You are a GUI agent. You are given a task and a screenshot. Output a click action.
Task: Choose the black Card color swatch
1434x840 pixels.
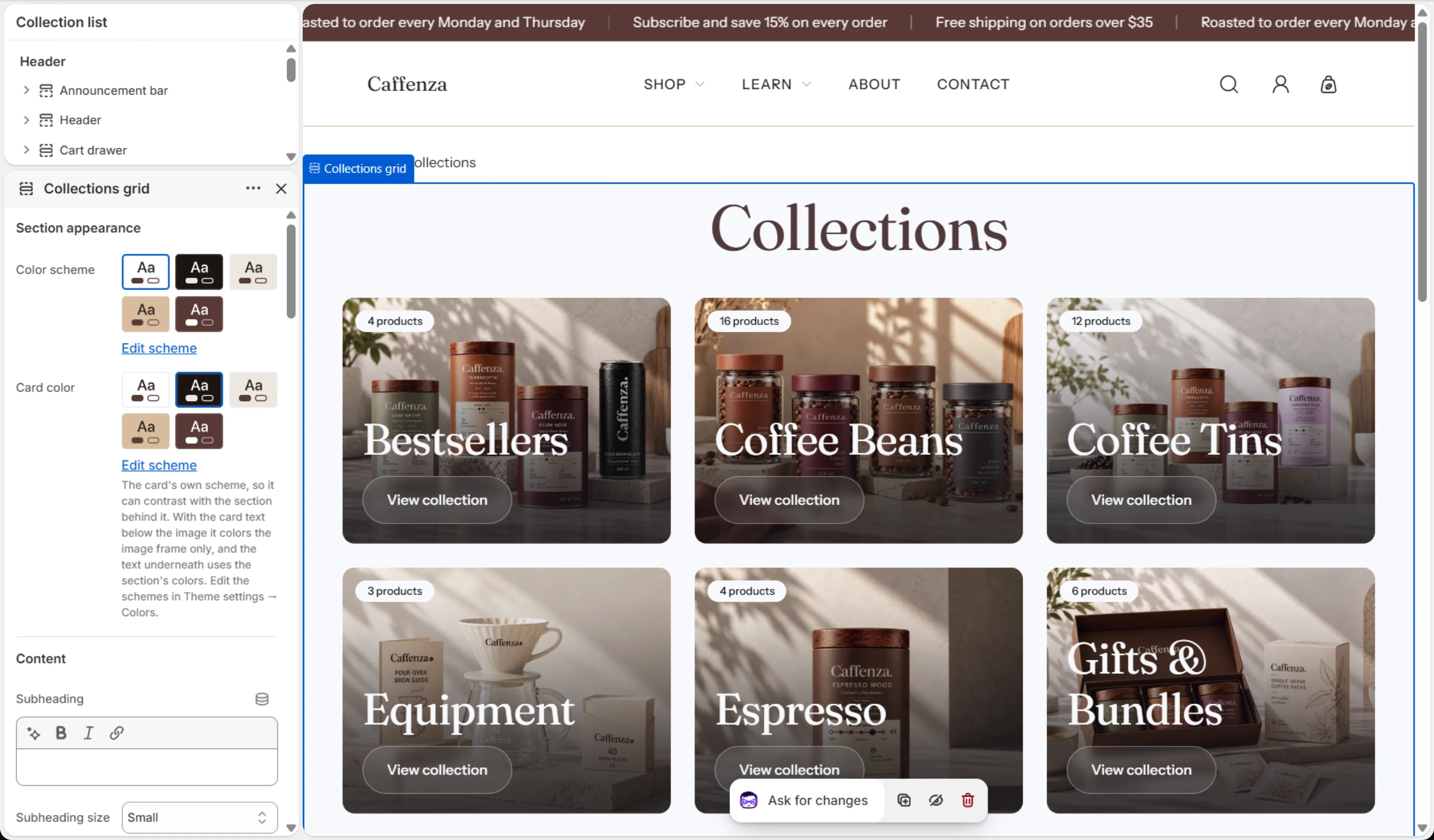[199, 390]
